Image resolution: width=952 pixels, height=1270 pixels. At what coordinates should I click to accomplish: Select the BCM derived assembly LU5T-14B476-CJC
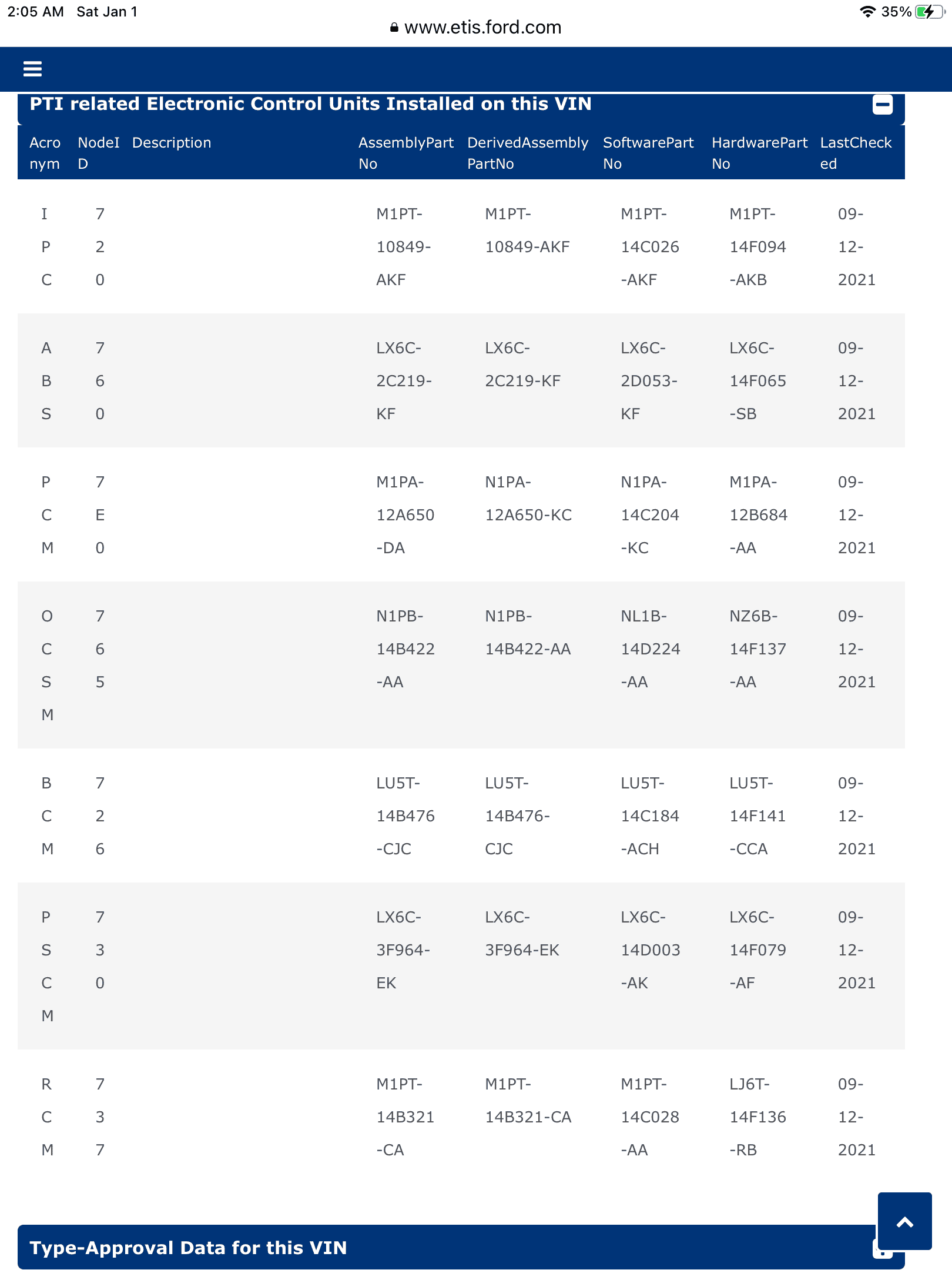point(517,816)
